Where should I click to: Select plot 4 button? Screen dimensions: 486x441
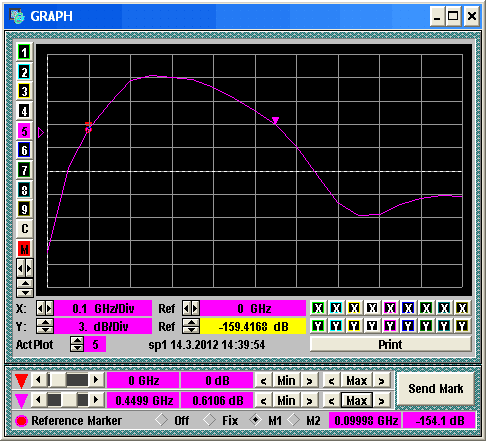(x=24, y=111)
